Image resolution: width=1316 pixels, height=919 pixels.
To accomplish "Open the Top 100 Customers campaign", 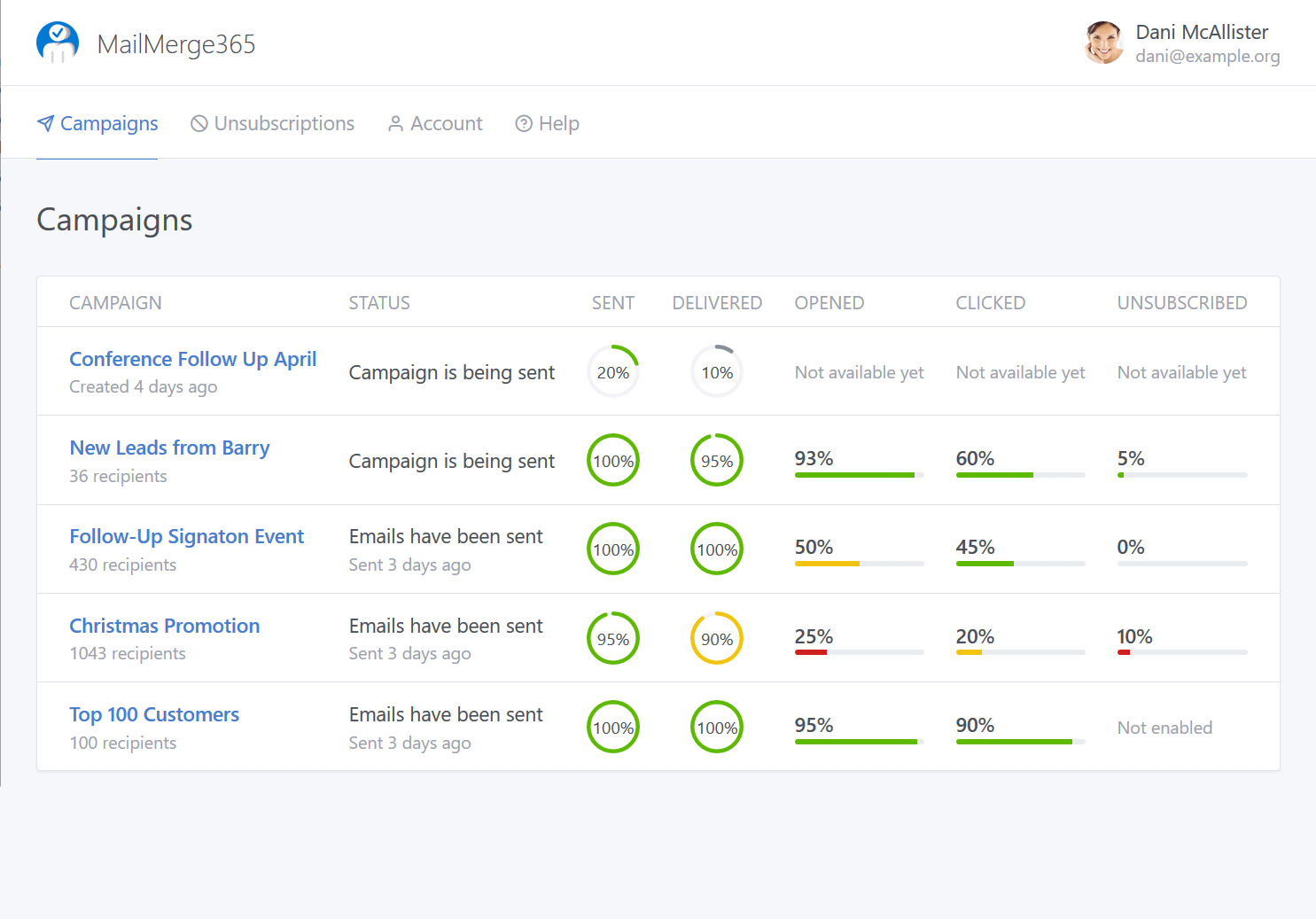I will (153, 714).
